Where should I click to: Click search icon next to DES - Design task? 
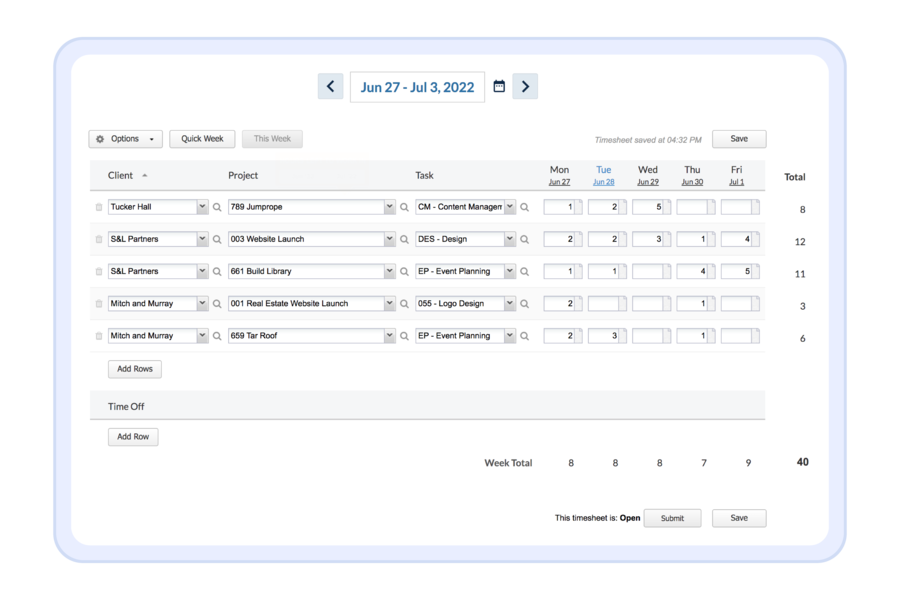click(524, 240)
